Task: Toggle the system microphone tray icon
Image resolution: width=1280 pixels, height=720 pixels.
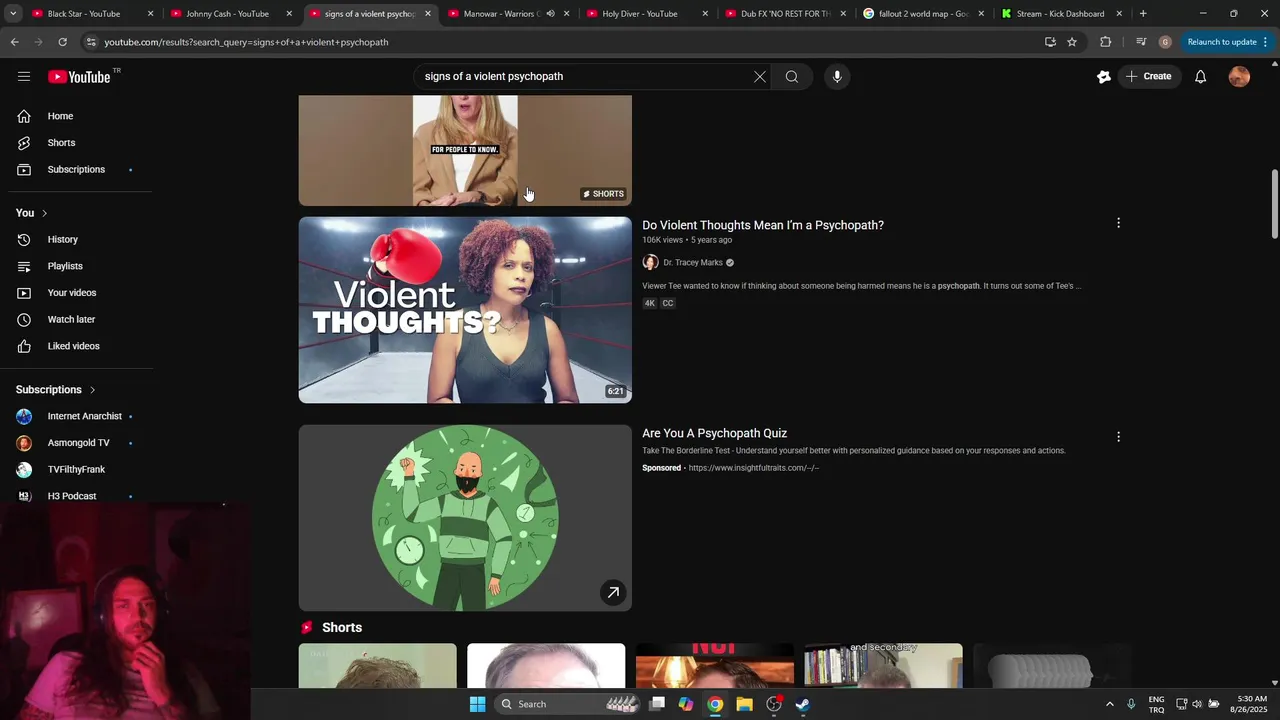Action: click(1131, 704)
